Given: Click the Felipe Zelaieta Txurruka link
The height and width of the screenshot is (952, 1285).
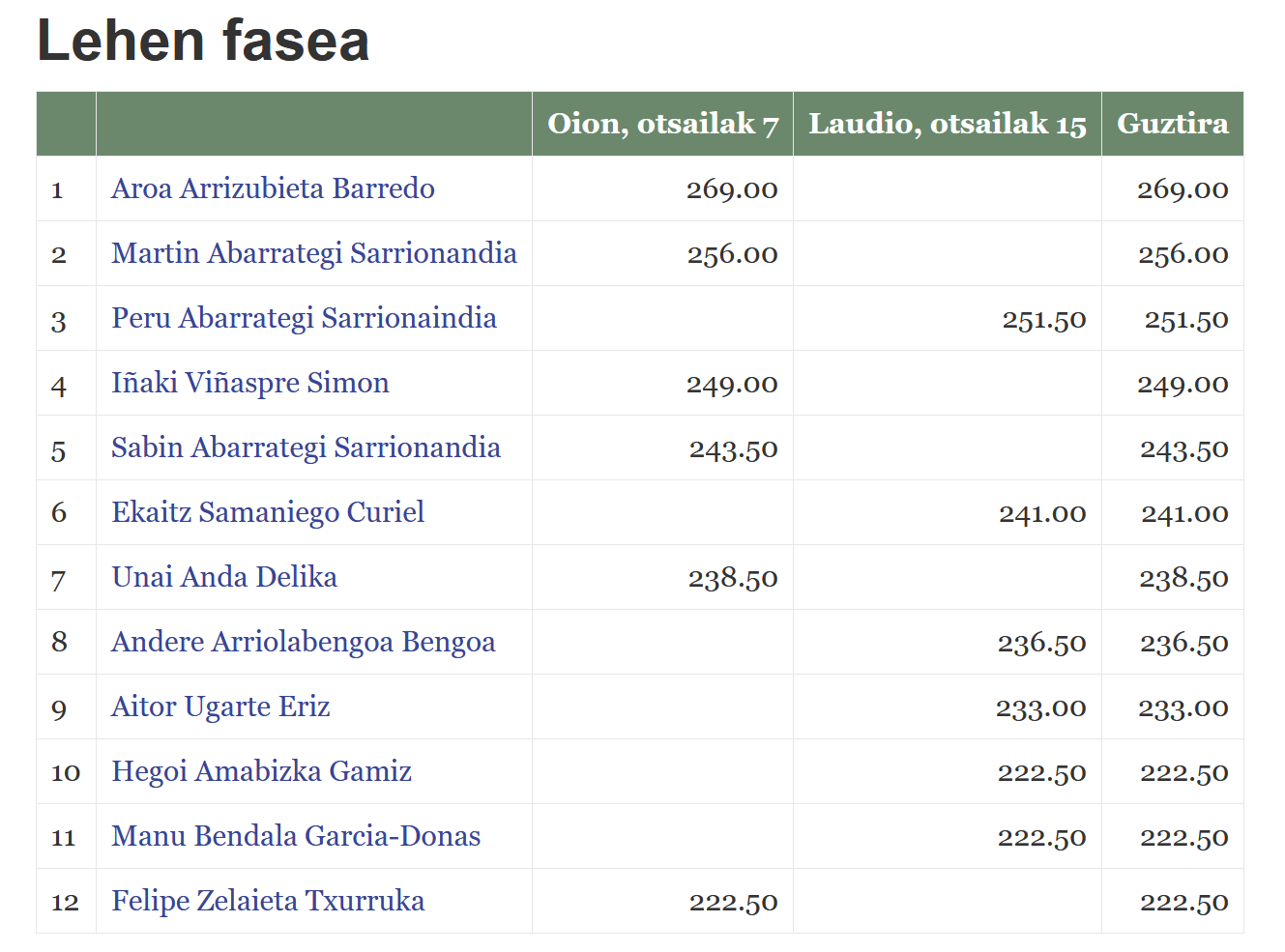Looking at the screenshot, I should pos(268,901).
